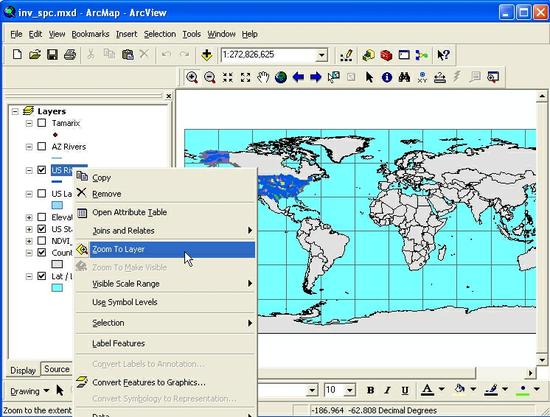Click the font color A swatch
Screen dimensions: 550x417
pos(427,390)
